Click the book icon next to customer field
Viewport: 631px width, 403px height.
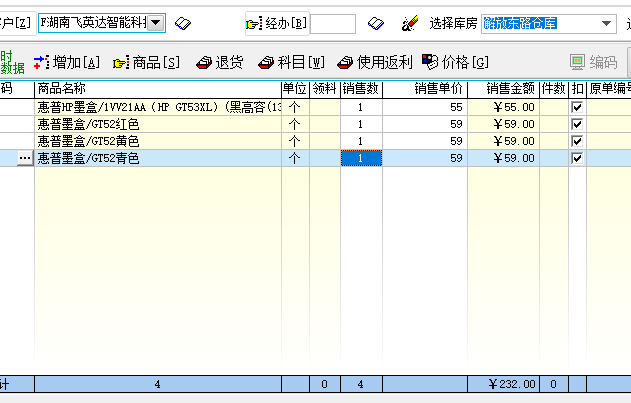click(x=183, y=23)
